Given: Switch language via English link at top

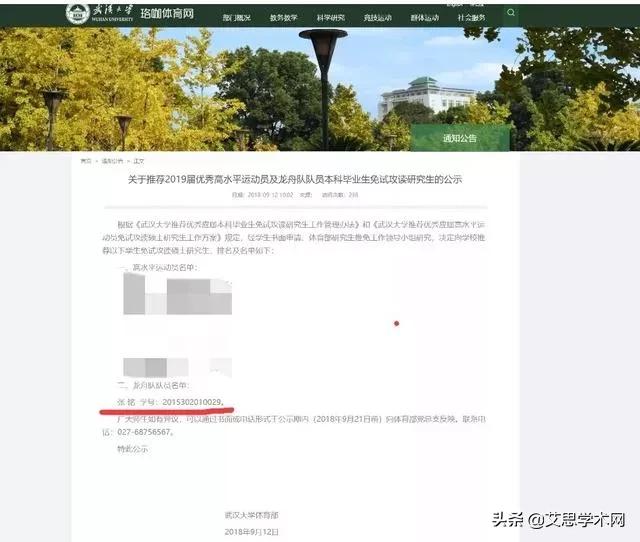Looking at the screenshot, I should (454, 4).
